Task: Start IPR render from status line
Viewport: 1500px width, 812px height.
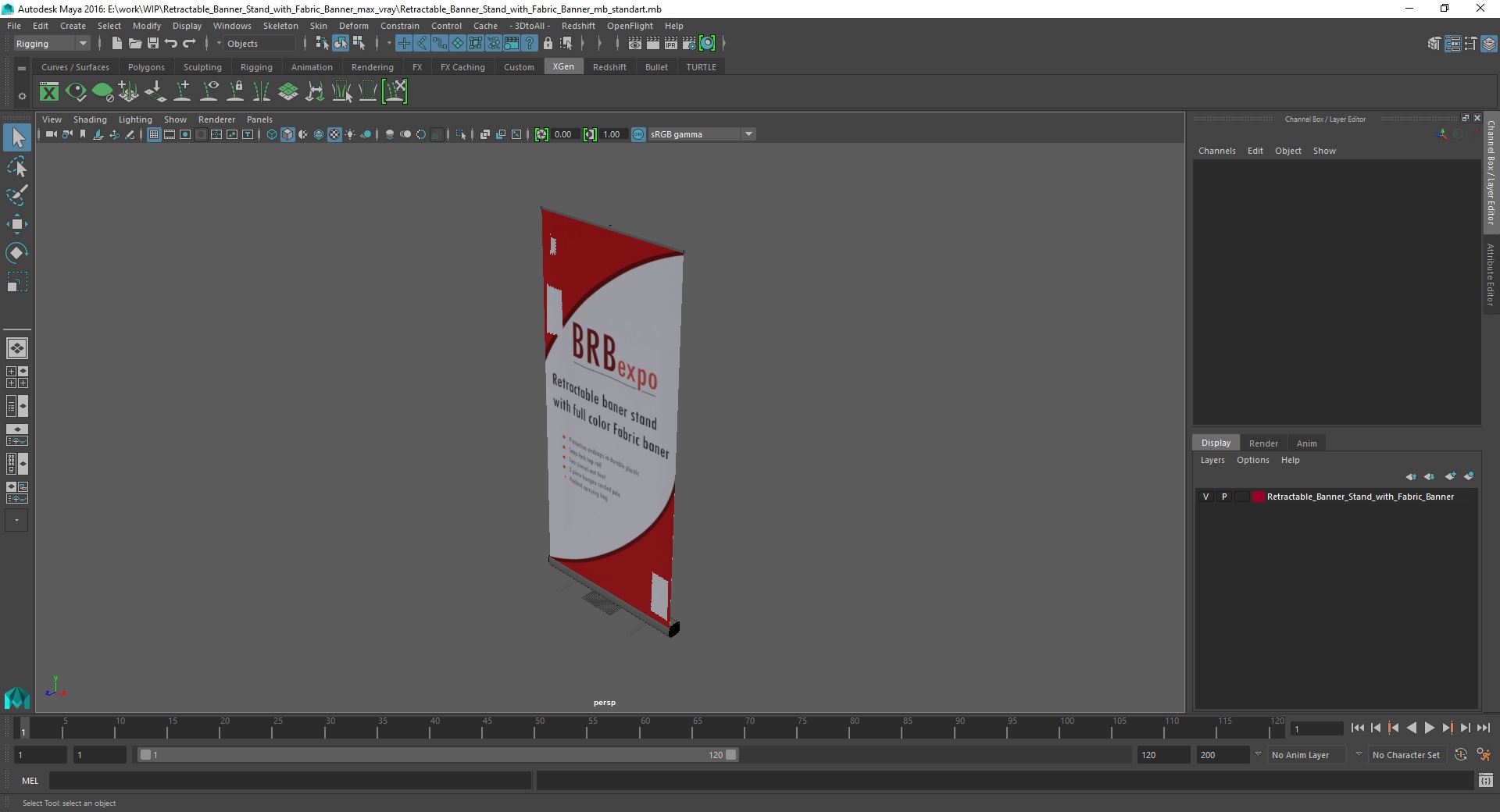Action: pyautogui.click(x=671, y=44)
